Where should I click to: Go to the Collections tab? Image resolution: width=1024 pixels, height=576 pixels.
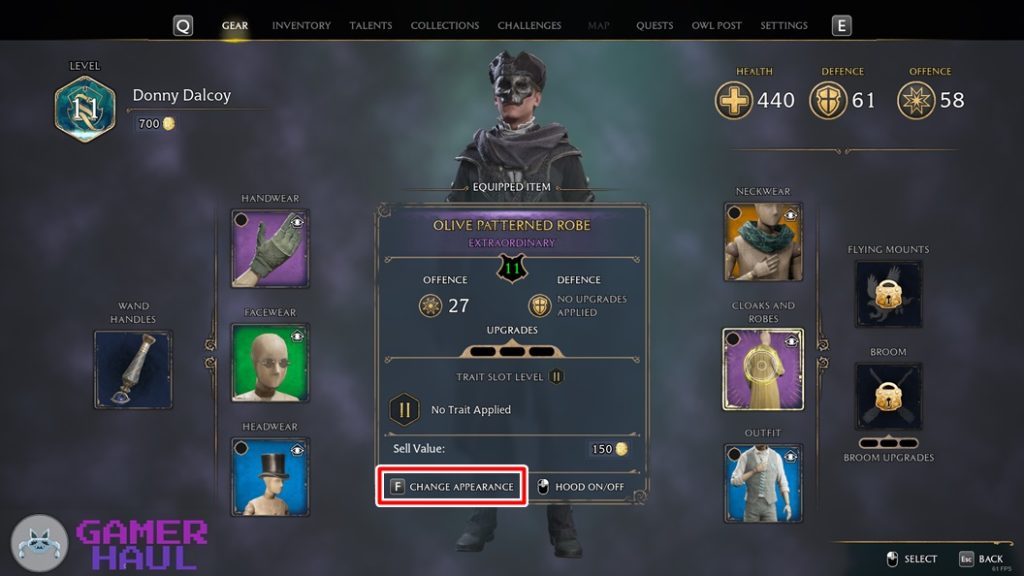pyautogui.click(x=445, y=25)
